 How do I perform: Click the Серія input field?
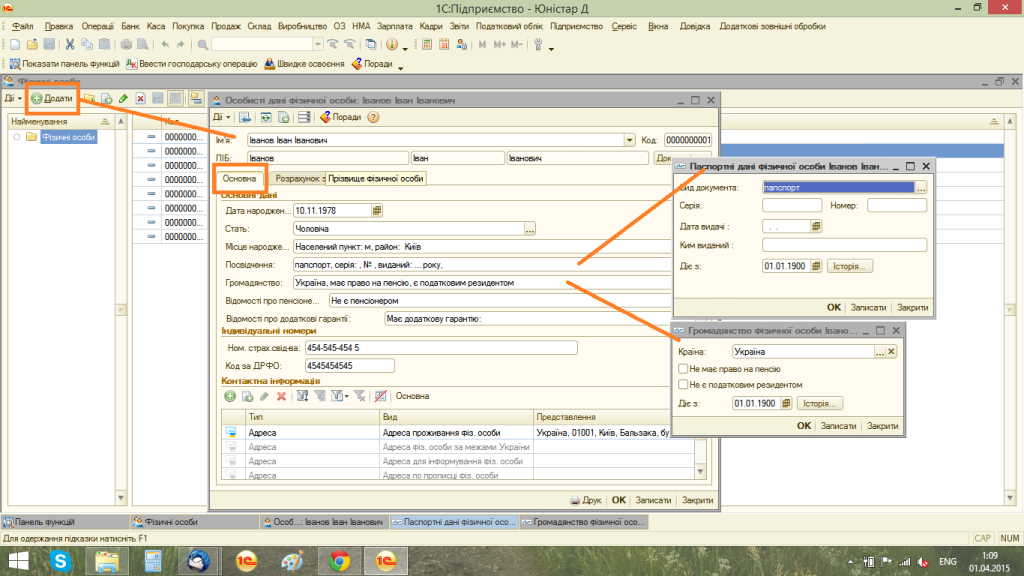792,206
